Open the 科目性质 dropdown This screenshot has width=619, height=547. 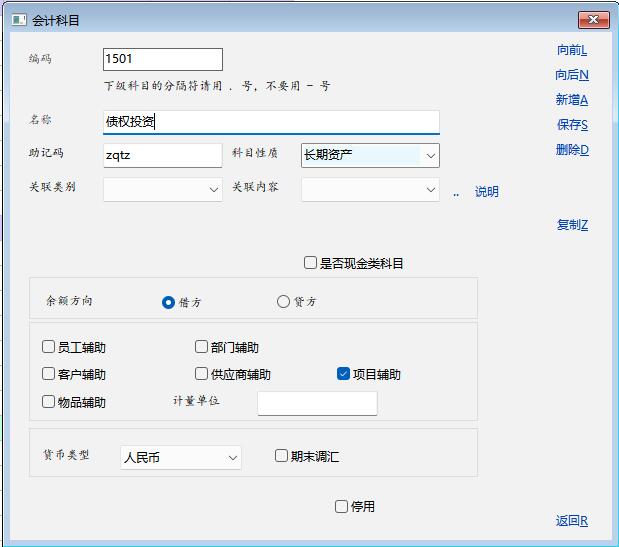(430, 156)
